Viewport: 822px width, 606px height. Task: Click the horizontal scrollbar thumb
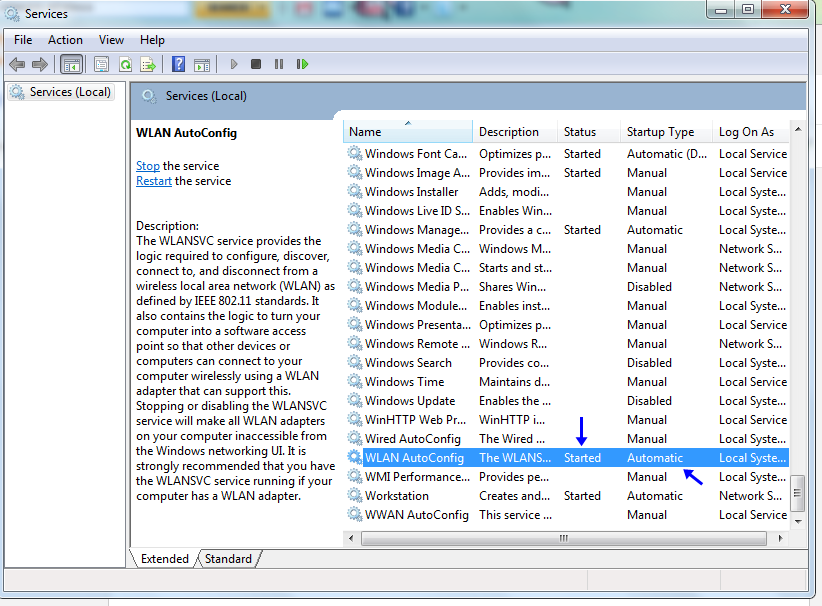click(x=564, y=538)
